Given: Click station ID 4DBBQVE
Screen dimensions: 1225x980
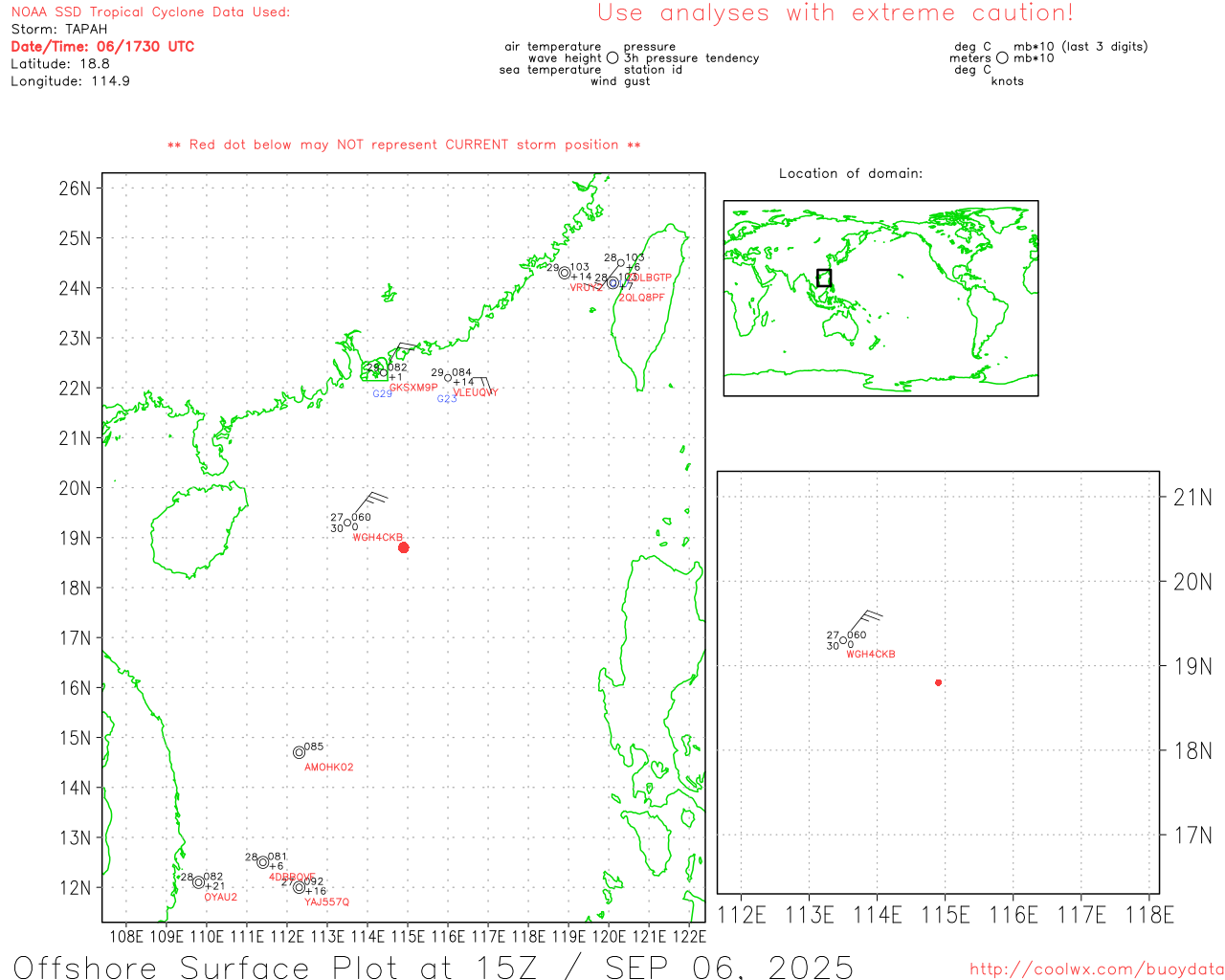Looking at the screenshot, I should (x=292, y=878).
